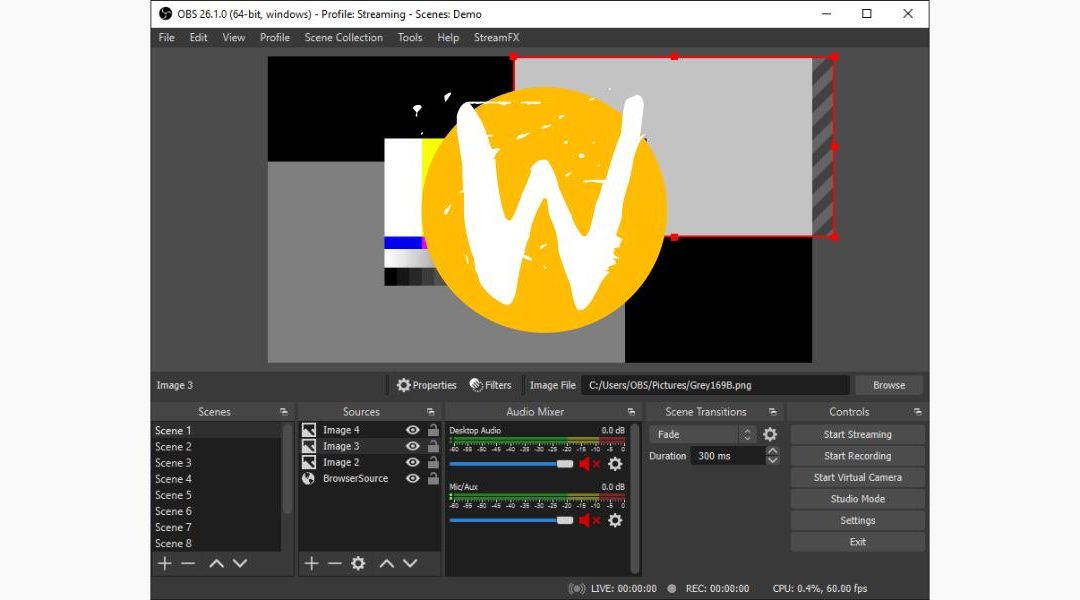Add a new scene with plus icon
Screen dimensions: 1080x600
(165, 564)
